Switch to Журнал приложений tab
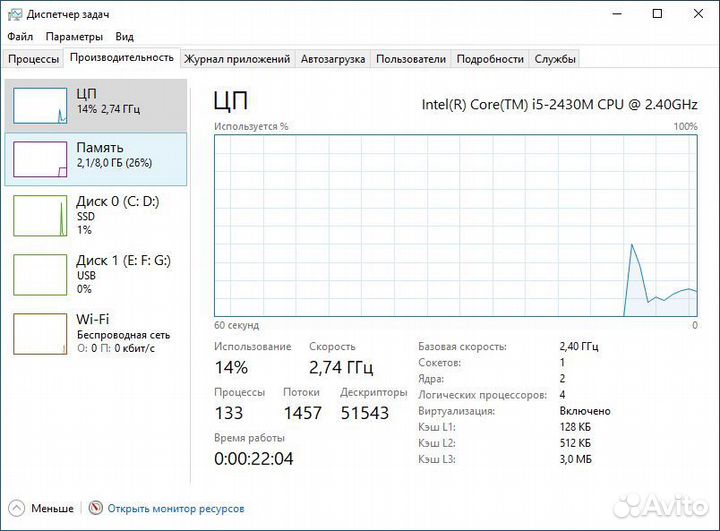Screen dimensions: 720x531 click(237, 59)
